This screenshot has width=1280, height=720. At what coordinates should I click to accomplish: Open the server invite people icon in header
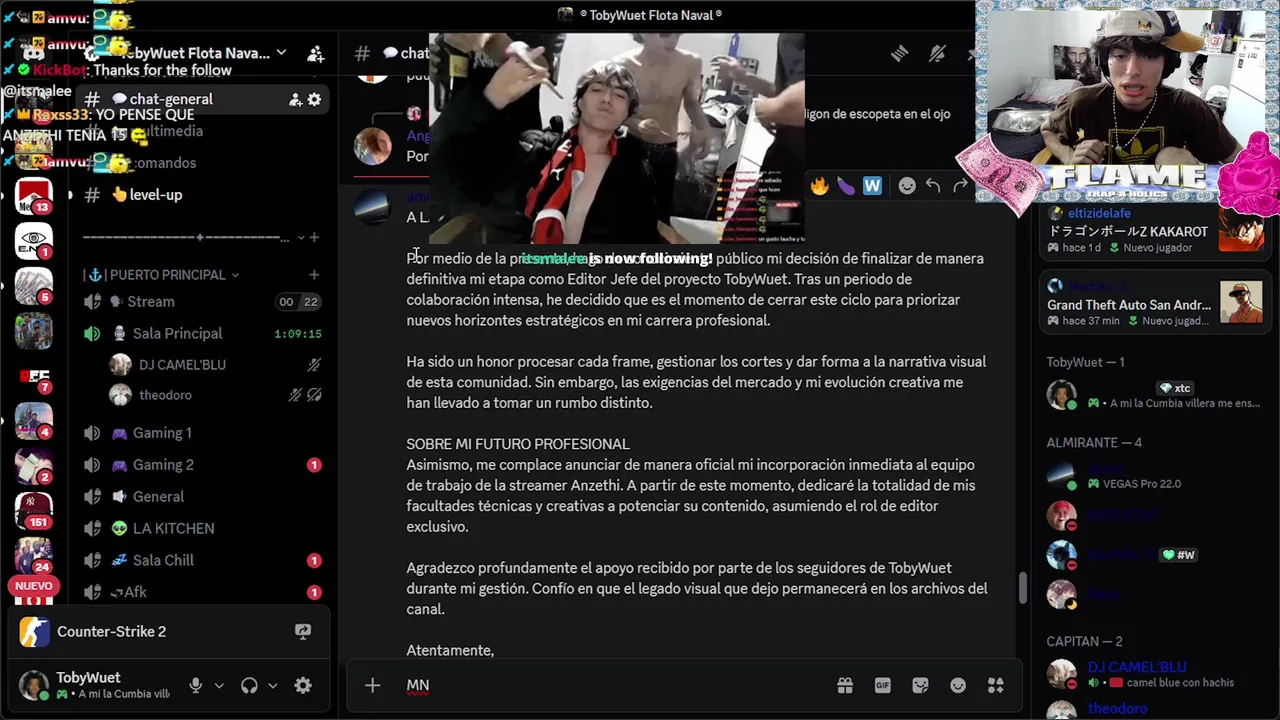click(x=315, y=53)
